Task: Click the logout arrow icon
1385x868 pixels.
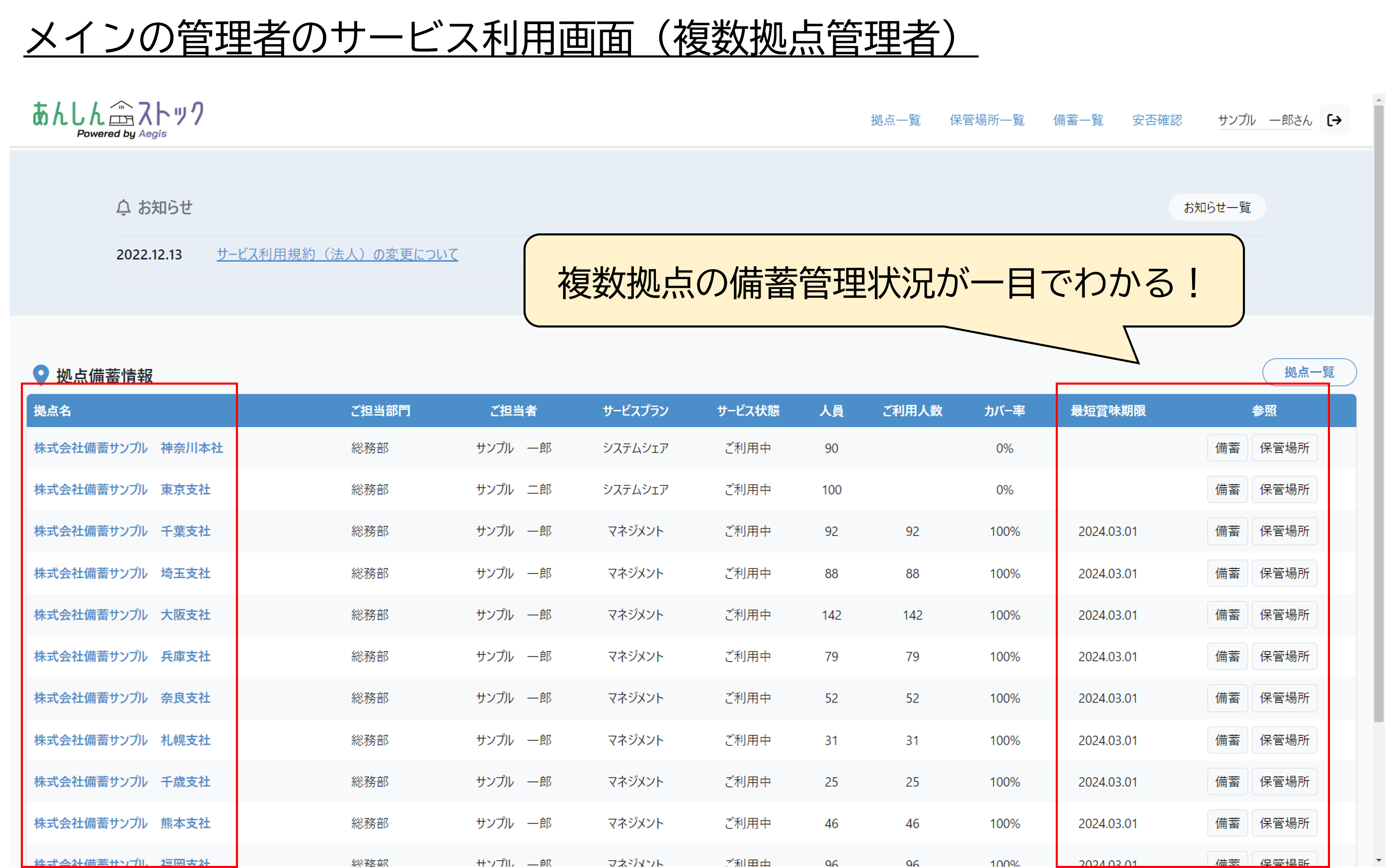Action: click(x=1334, y=120)
